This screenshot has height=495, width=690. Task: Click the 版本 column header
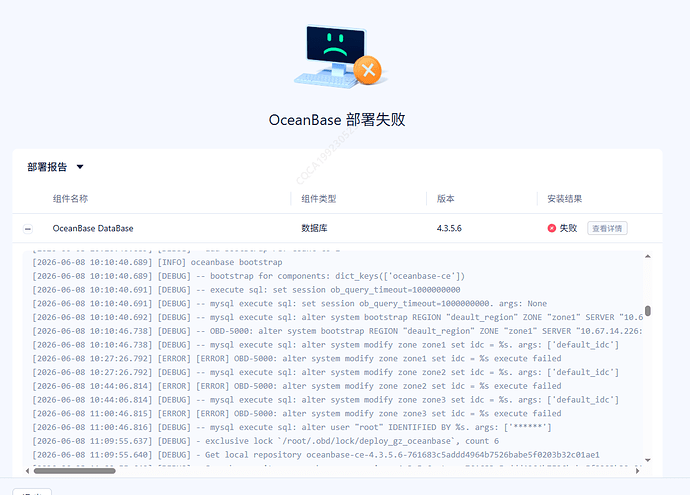(x=445, y=199)
